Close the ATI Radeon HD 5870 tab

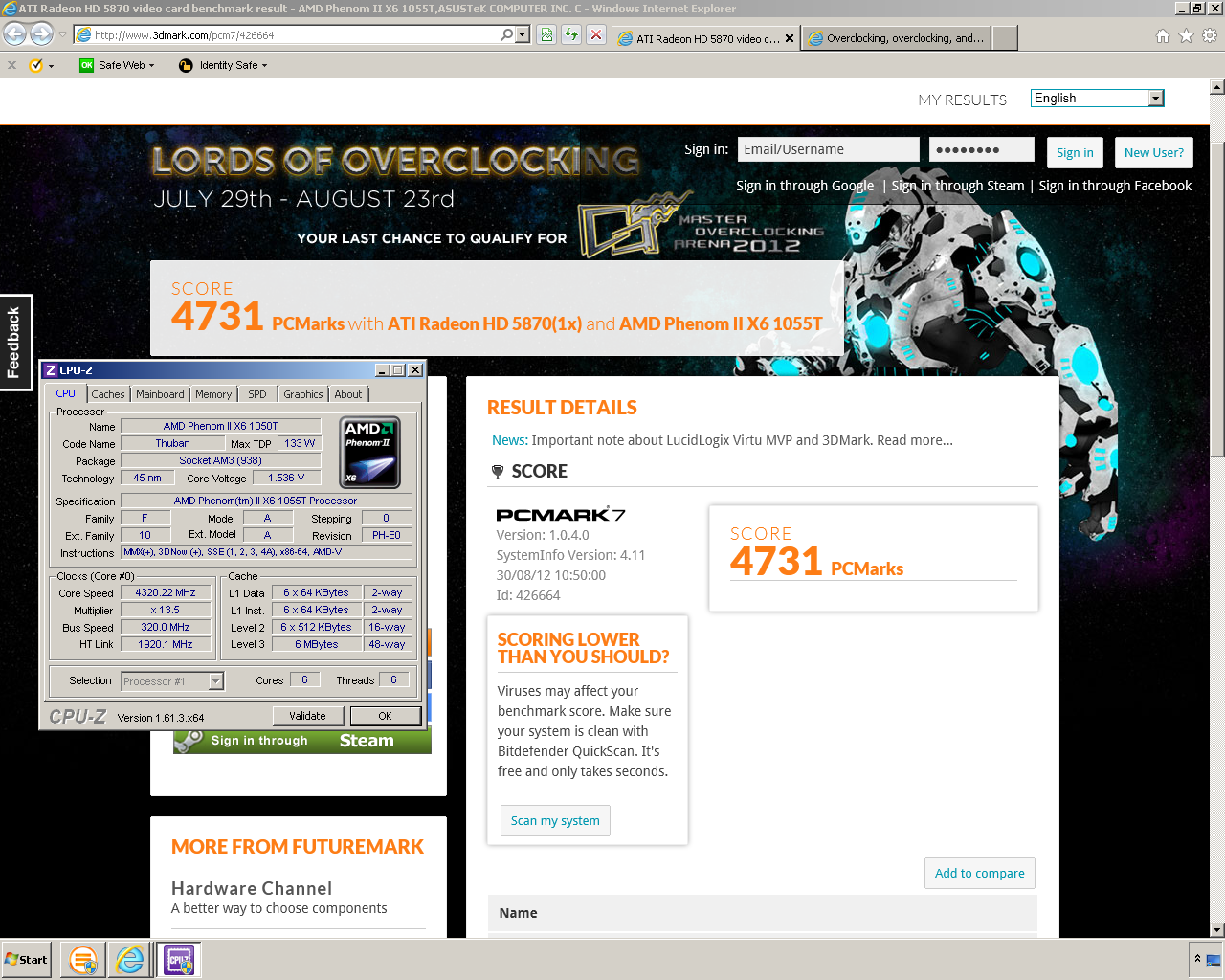click(x=790, y=38)
